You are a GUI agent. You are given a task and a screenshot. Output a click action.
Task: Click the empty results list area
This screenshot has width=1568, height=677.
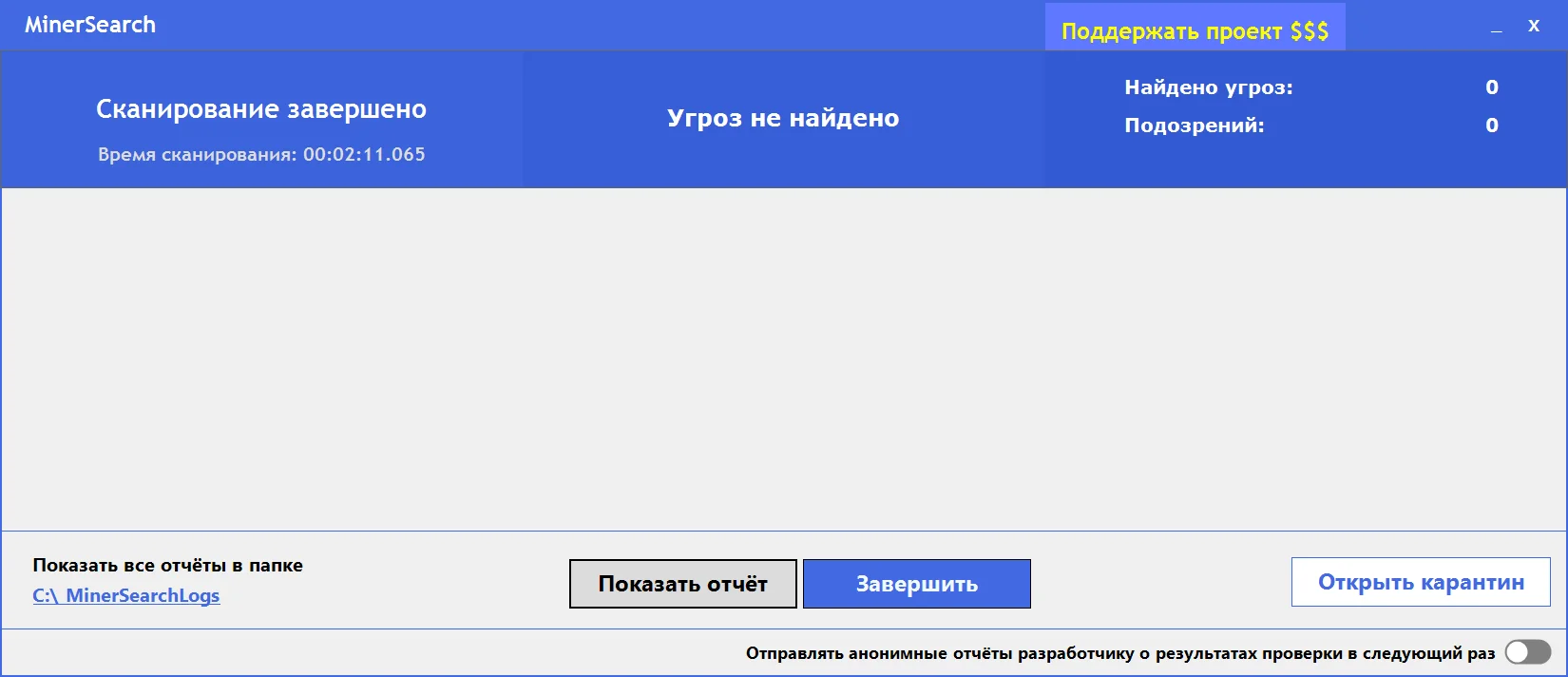(783, 358)
